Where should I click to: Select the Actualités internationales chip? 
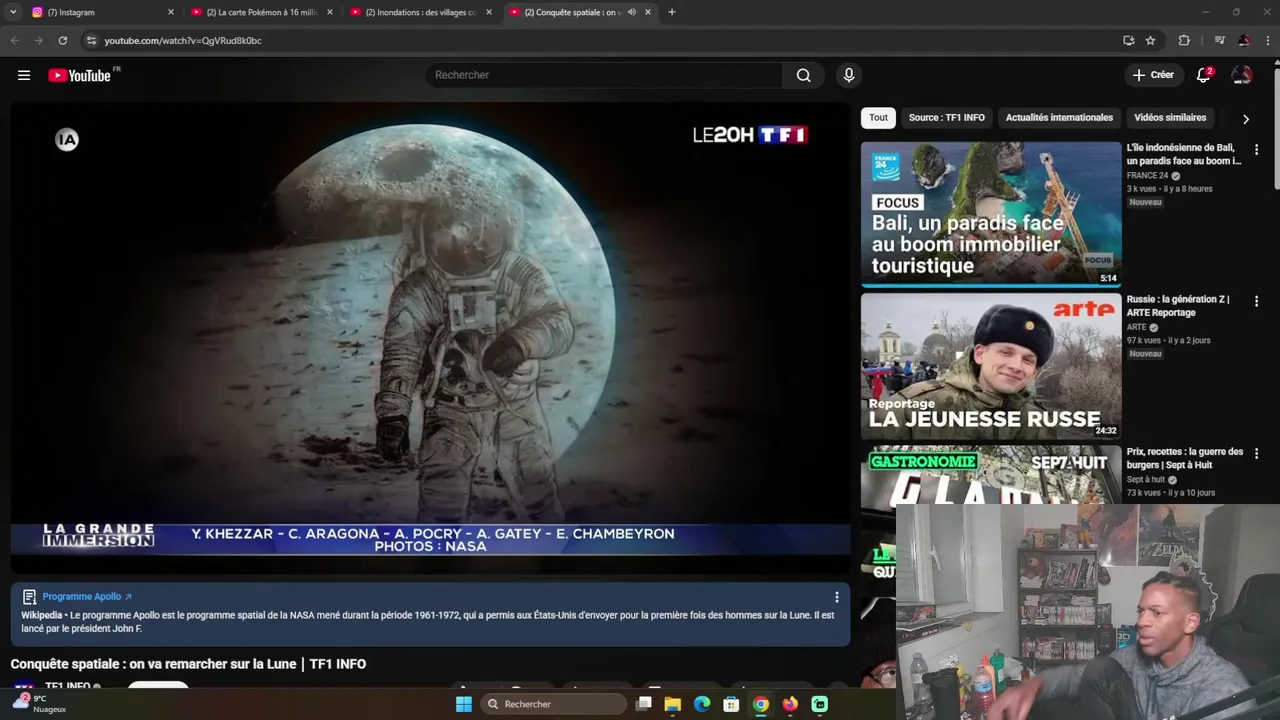[1059, 118]
